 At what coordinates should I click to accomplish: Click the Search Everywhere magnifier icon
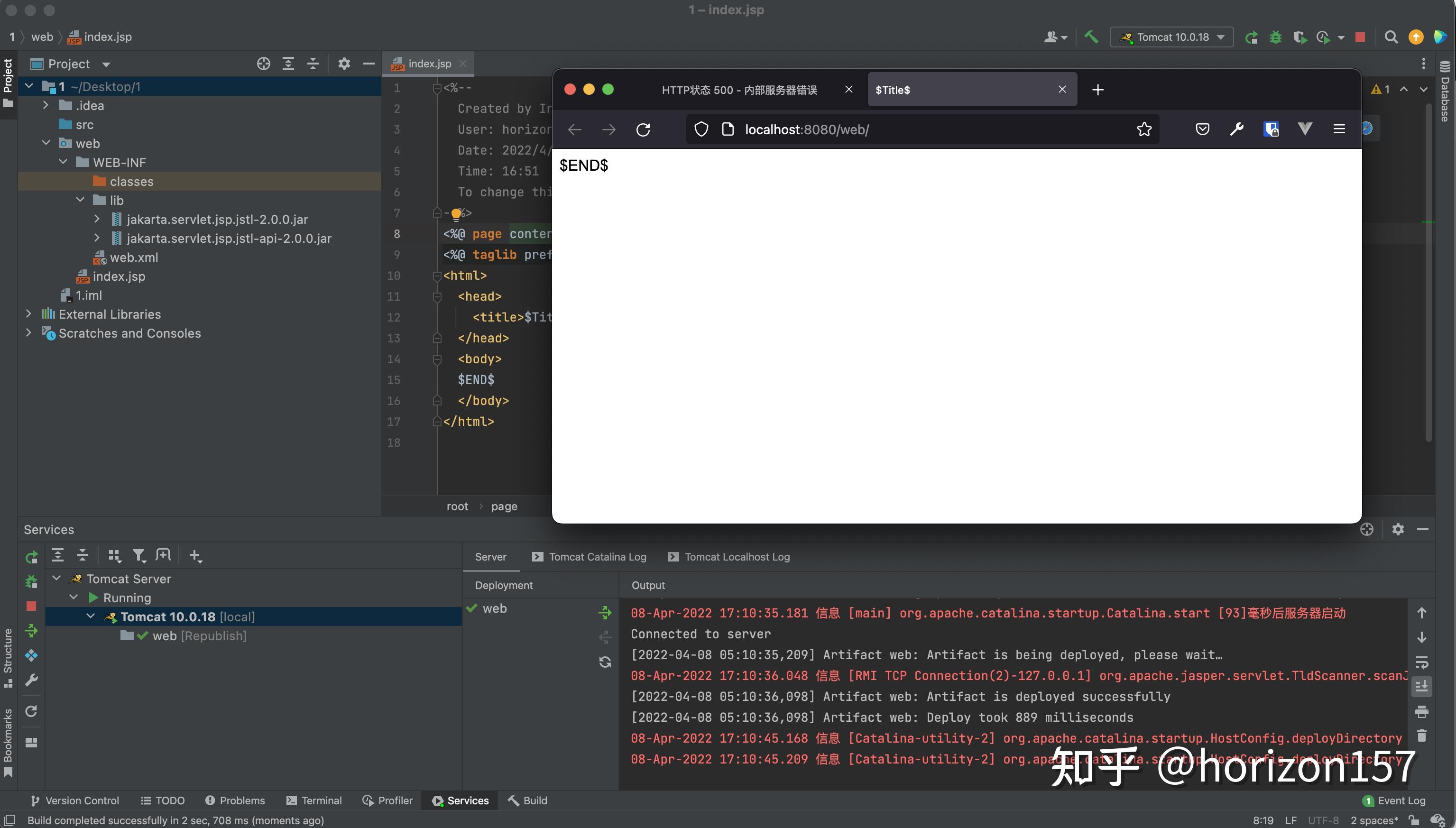click(x=1391, y=37)
